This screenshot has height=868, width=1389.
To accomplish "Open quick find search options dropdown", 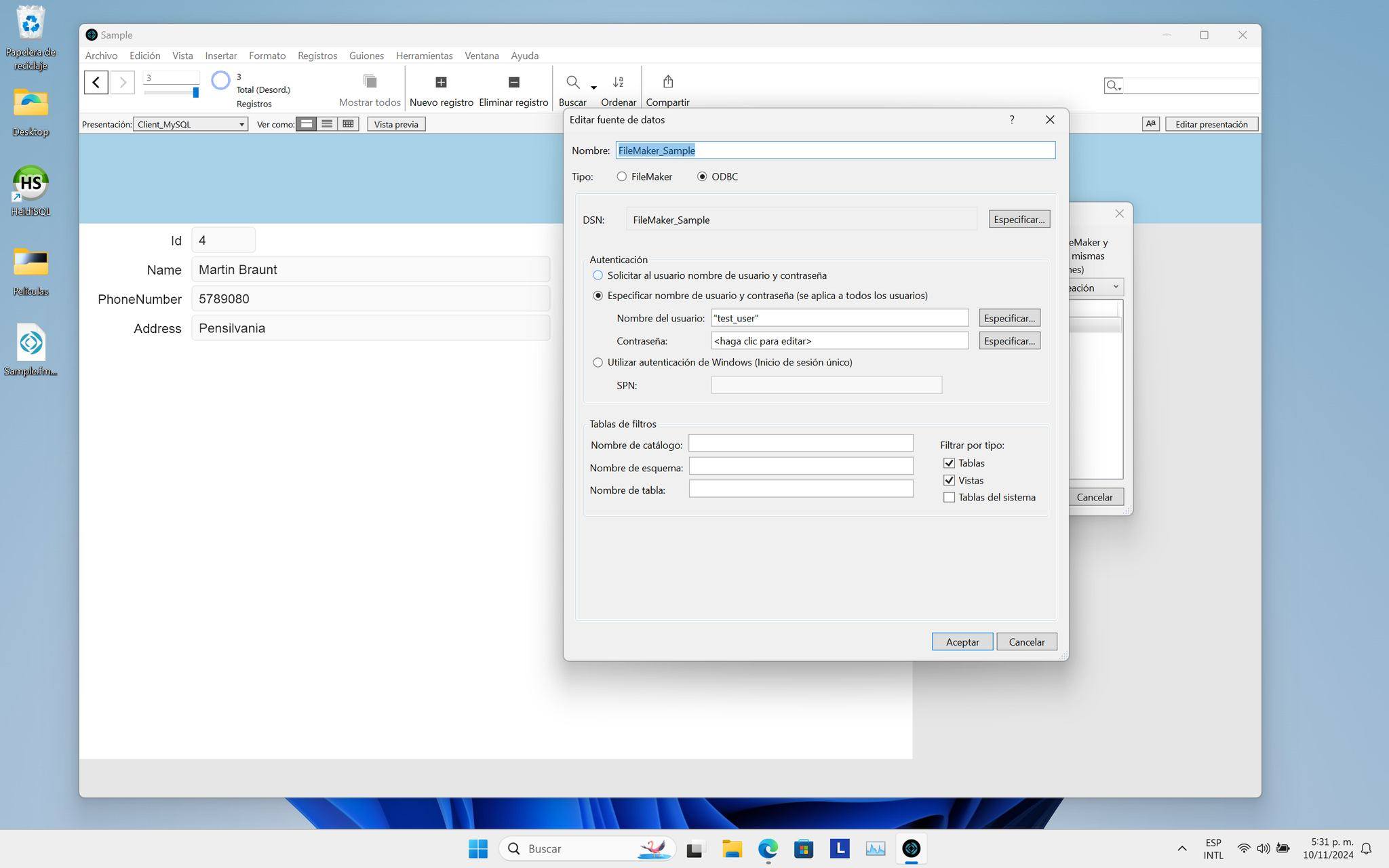I will (1113, 85).
